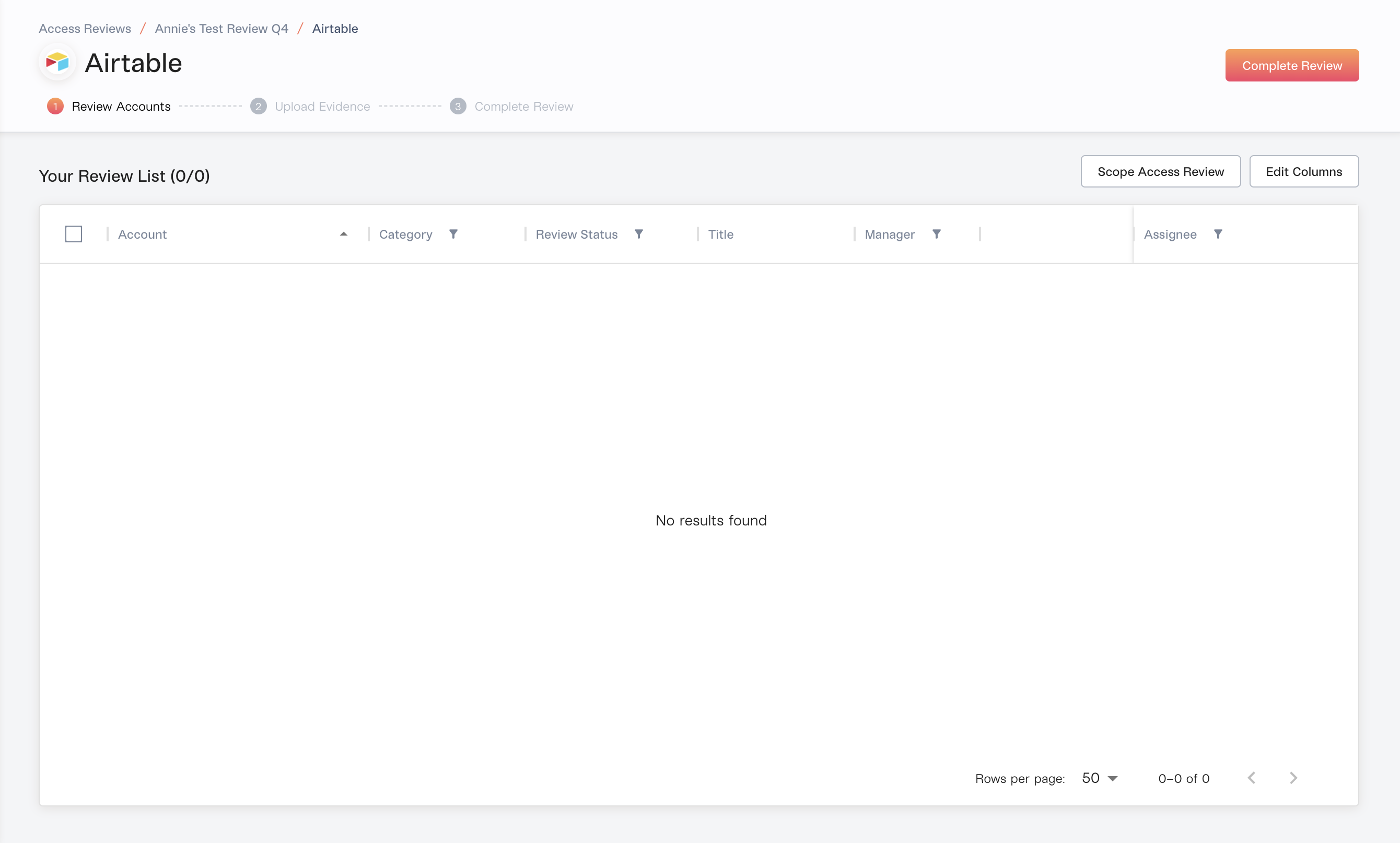Open the Assignee column filter
1400x843 pixels.
point(1218,234)
